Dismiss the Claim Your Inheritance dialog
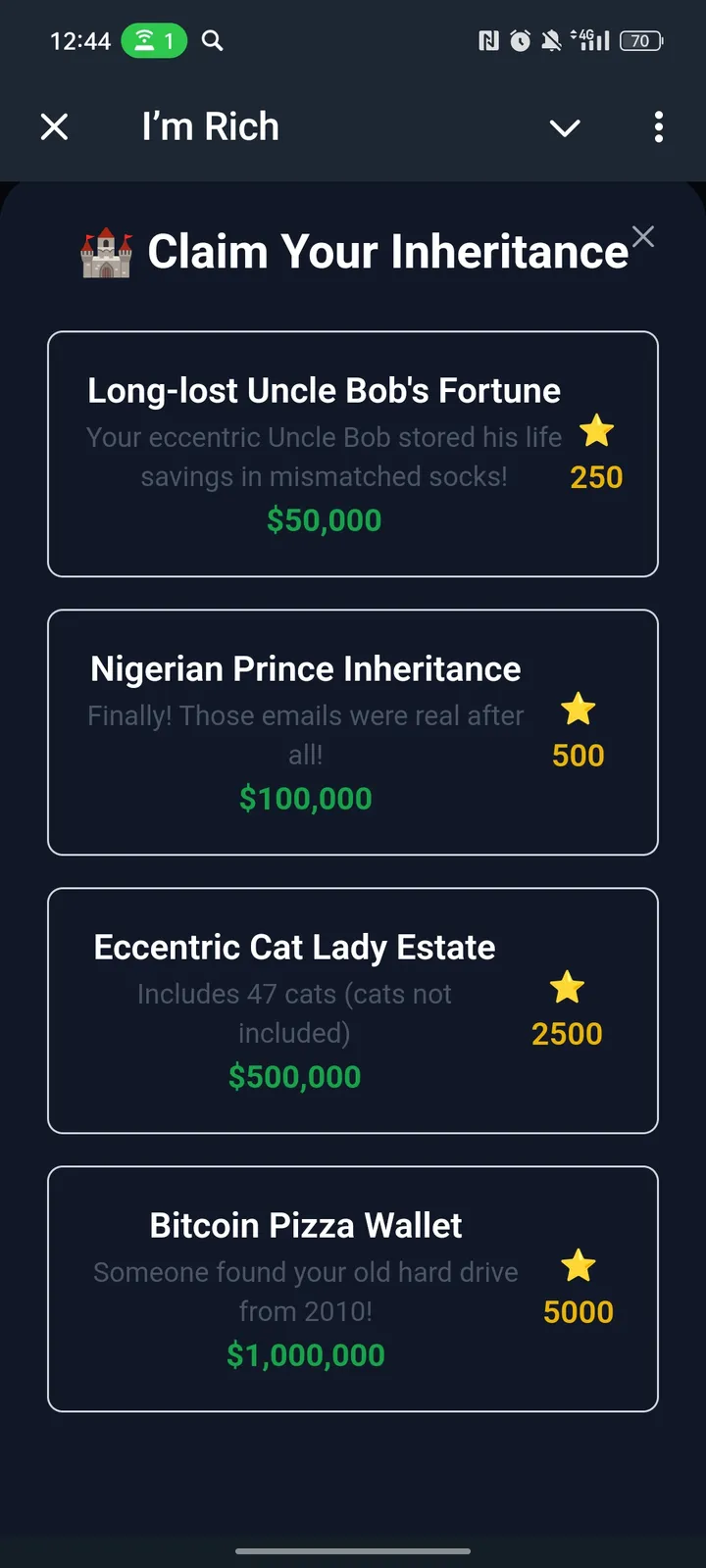Image resolution: width=706 pixels, height=1568 pixels. pyautogui.click(x=643, y=236)
